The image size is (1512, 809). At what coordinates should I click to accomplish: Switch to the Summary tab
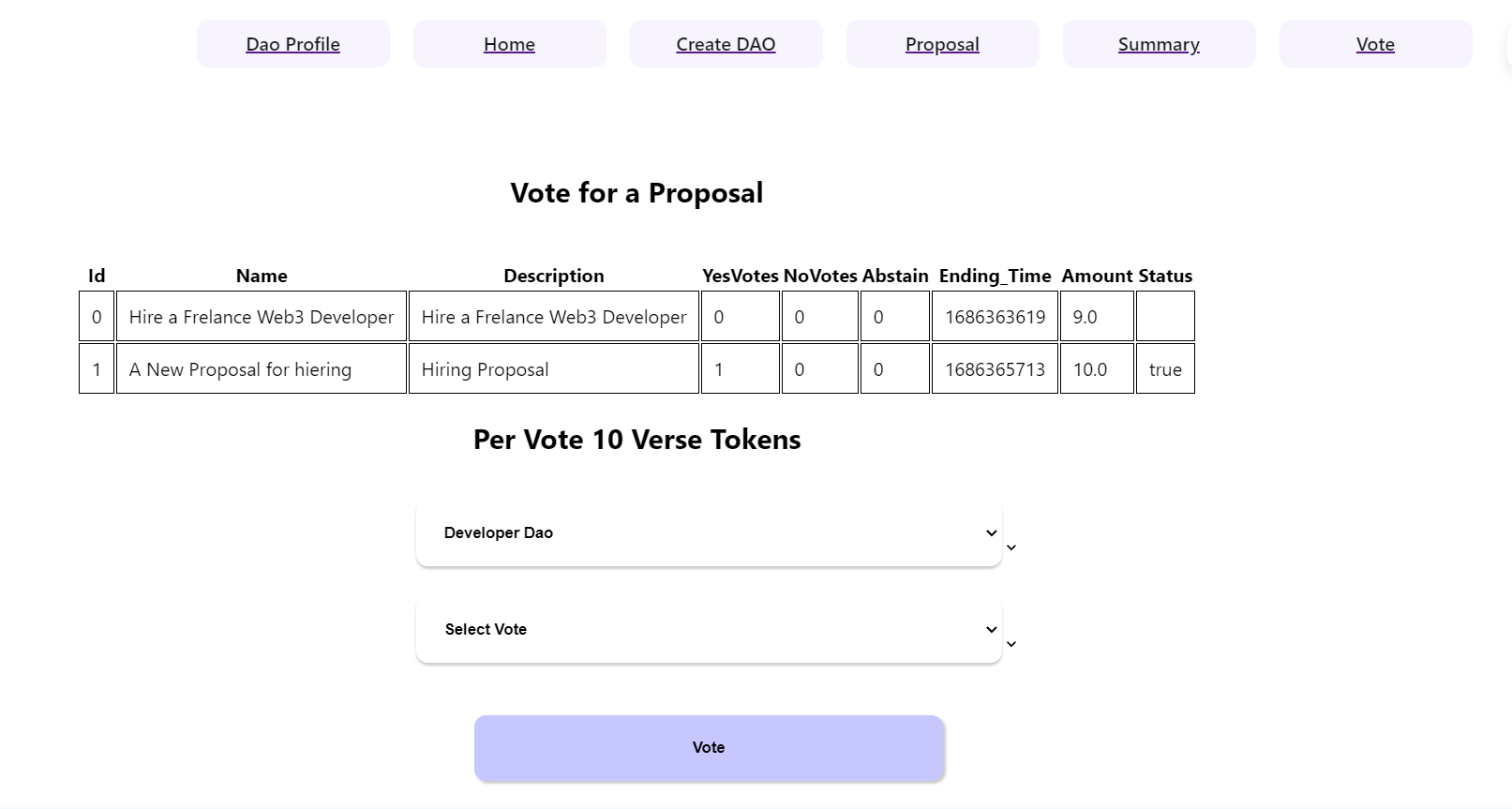click(x=1159, y=44)
